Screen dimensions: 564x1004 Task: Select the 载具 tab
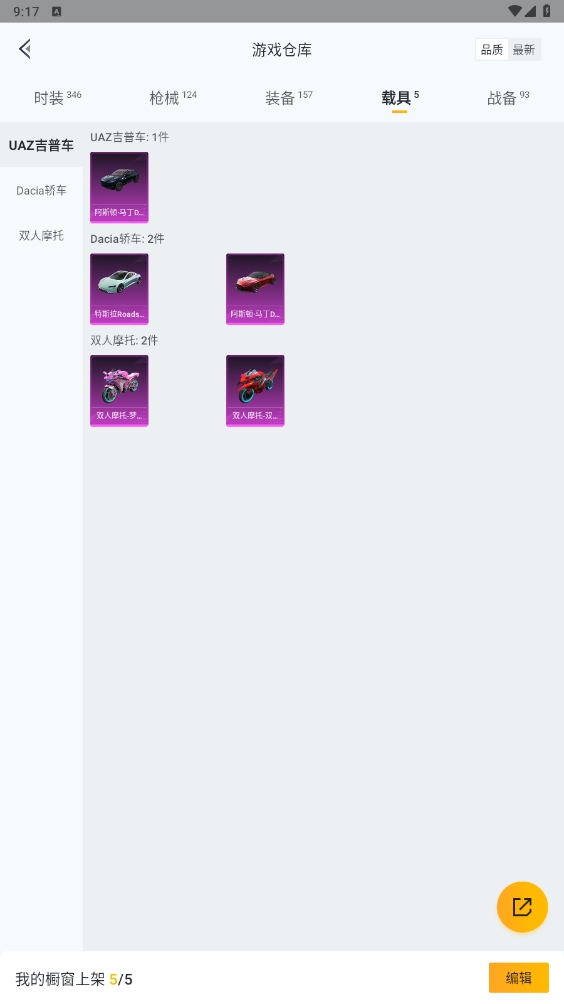point(400,97)
